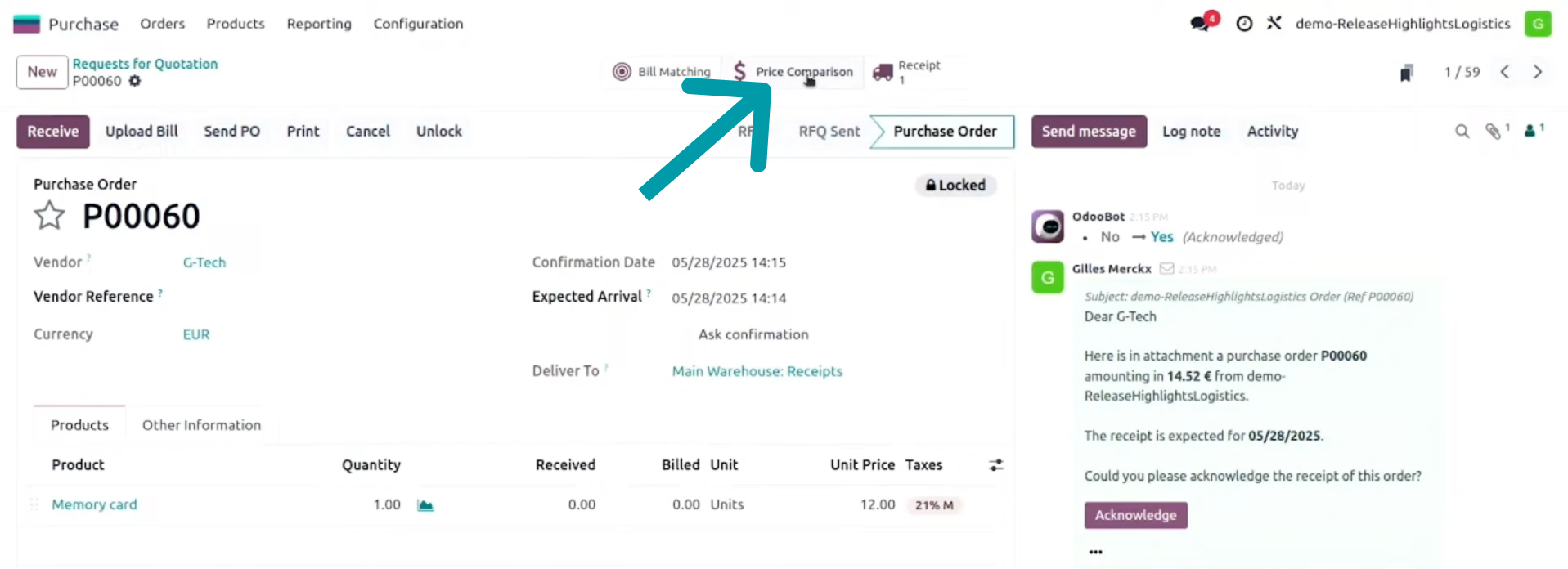Open Price Comparison smart button
Viewport: 1568px width, 569px height.
pyautogui.click(x=792, y=72)
